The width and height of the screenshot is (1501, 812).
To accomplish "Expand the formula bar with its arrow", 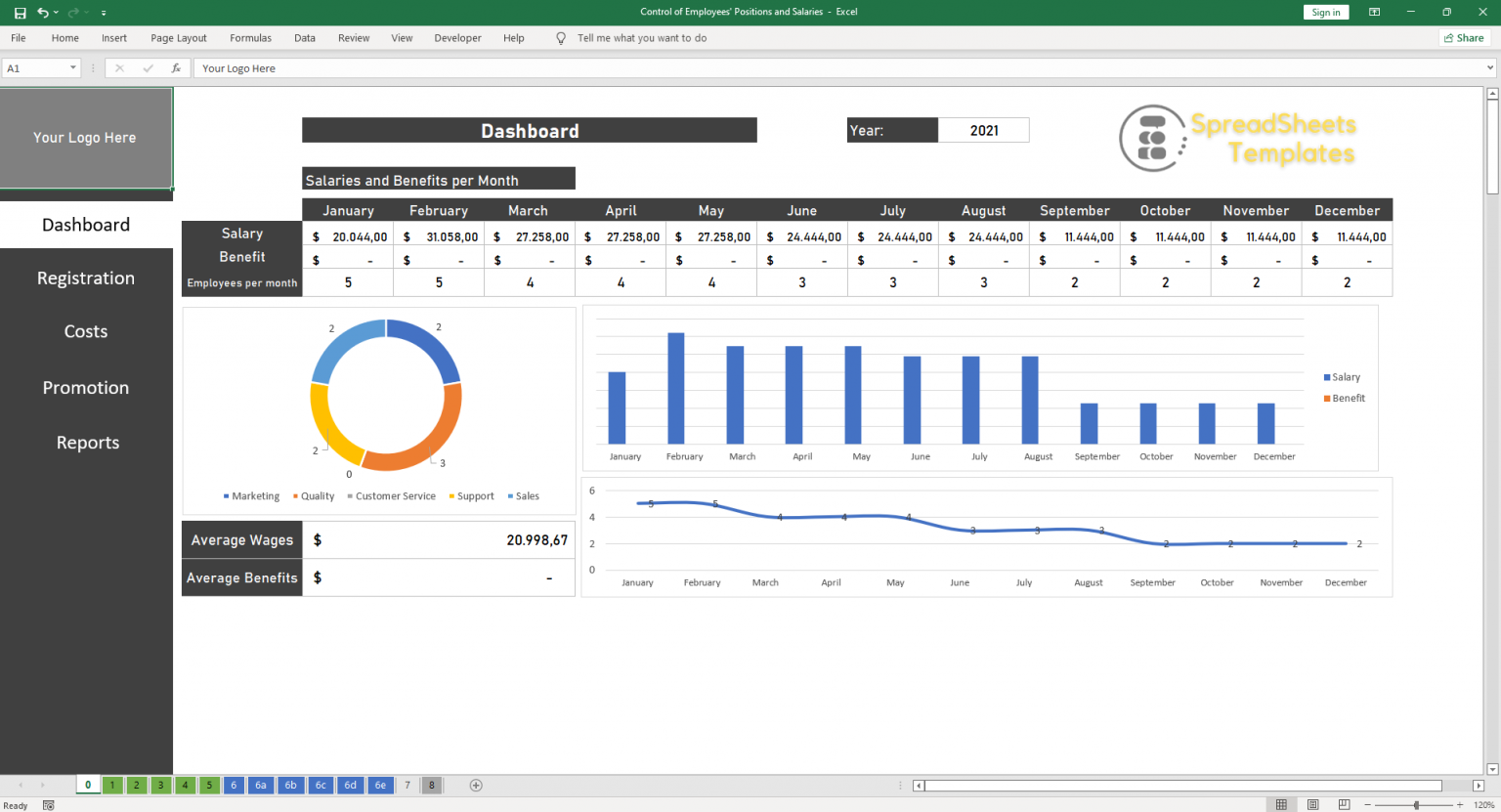I will [1489, 68].
